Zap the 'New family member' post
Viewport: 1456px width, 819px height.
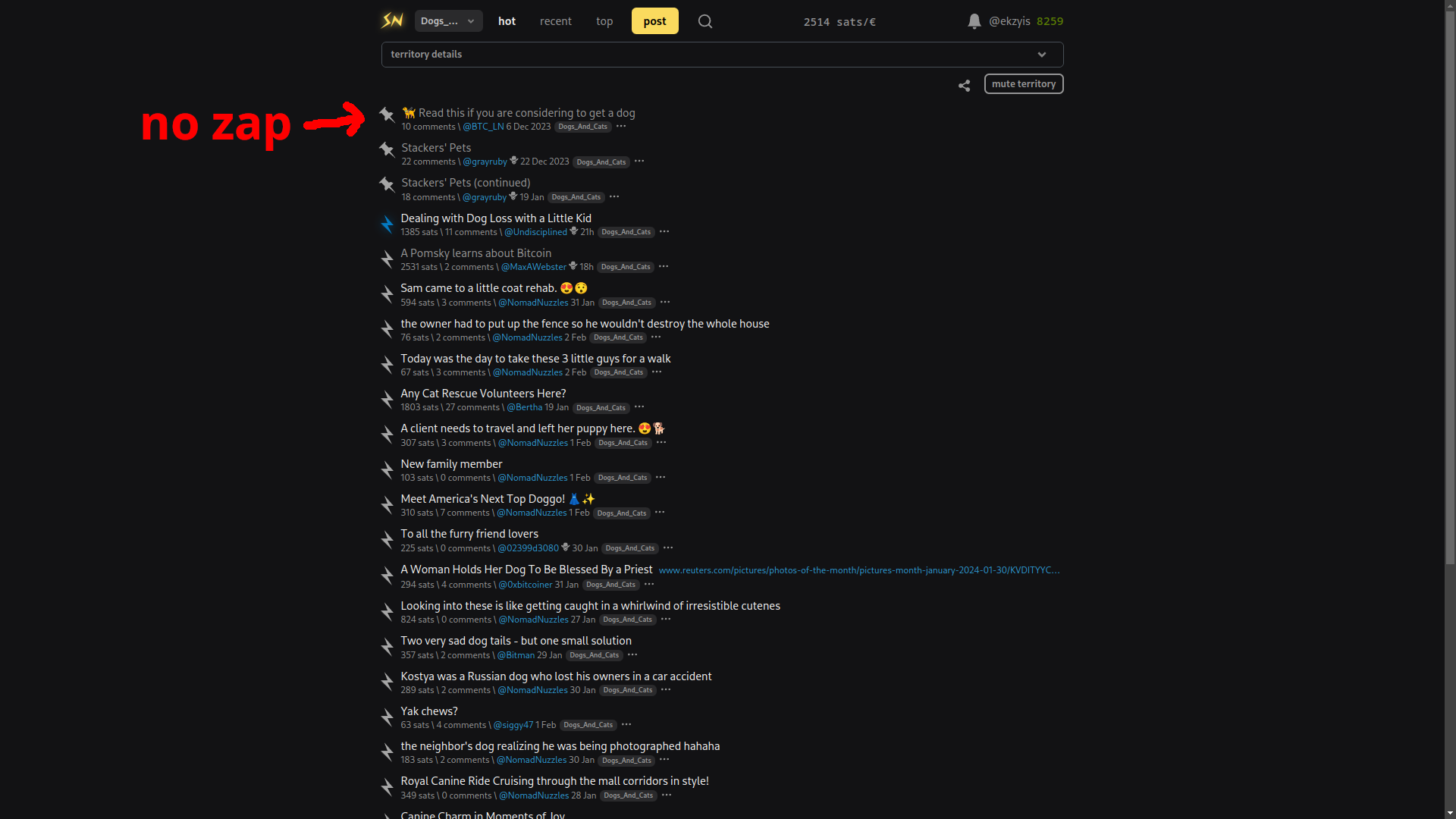(x=387, y=470)
